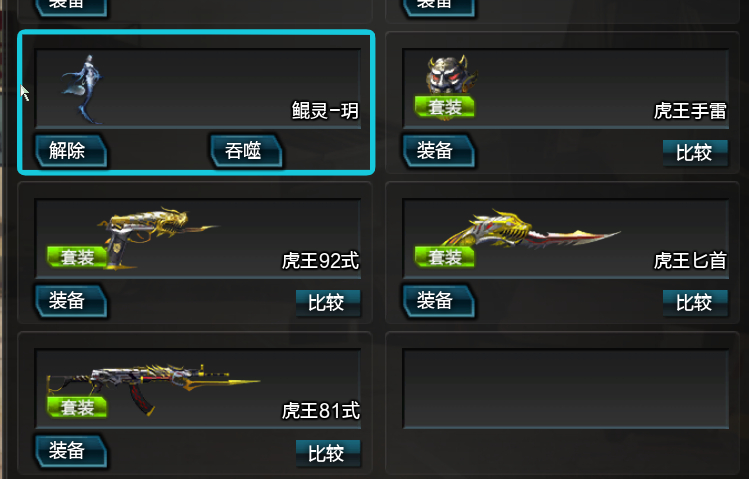
Task: Equip the 虎王匕首 dagger
Action: (x=439, y=301)
